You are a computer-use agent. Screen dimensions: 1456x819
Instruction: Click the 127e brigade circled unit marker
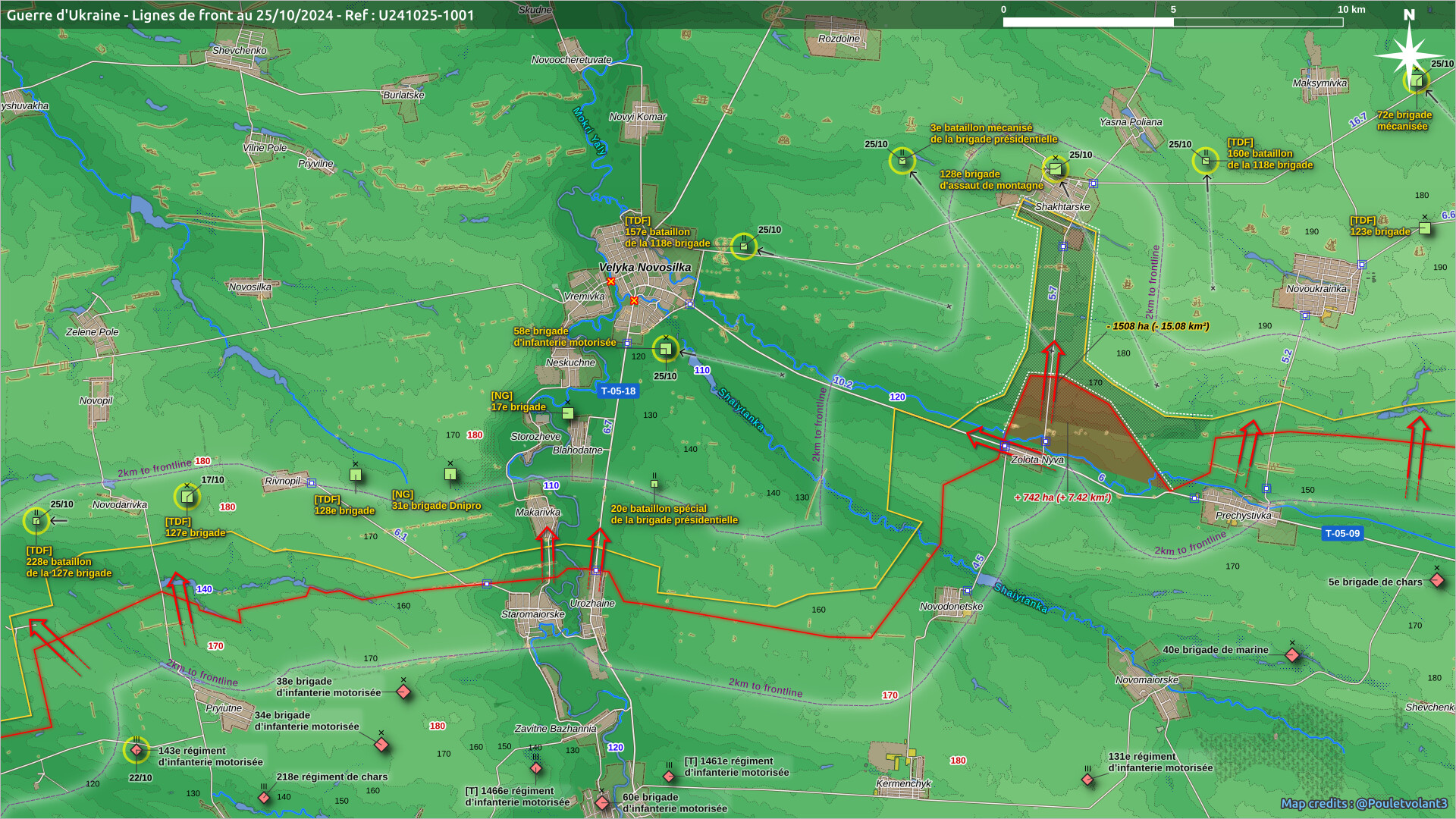(x=187, y=497)
